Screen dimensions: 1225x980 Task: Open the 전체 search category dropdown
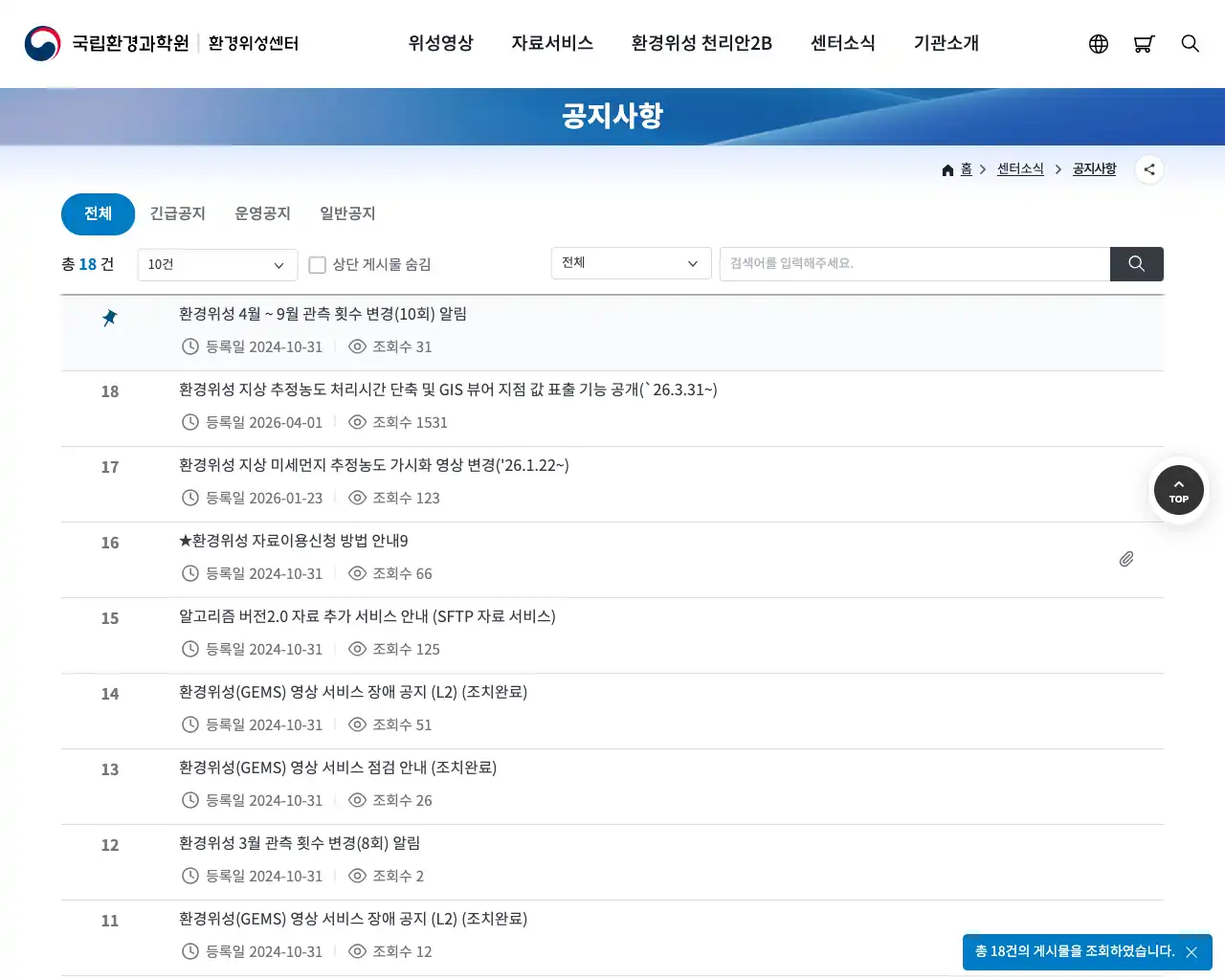click(x=632, y=263)
